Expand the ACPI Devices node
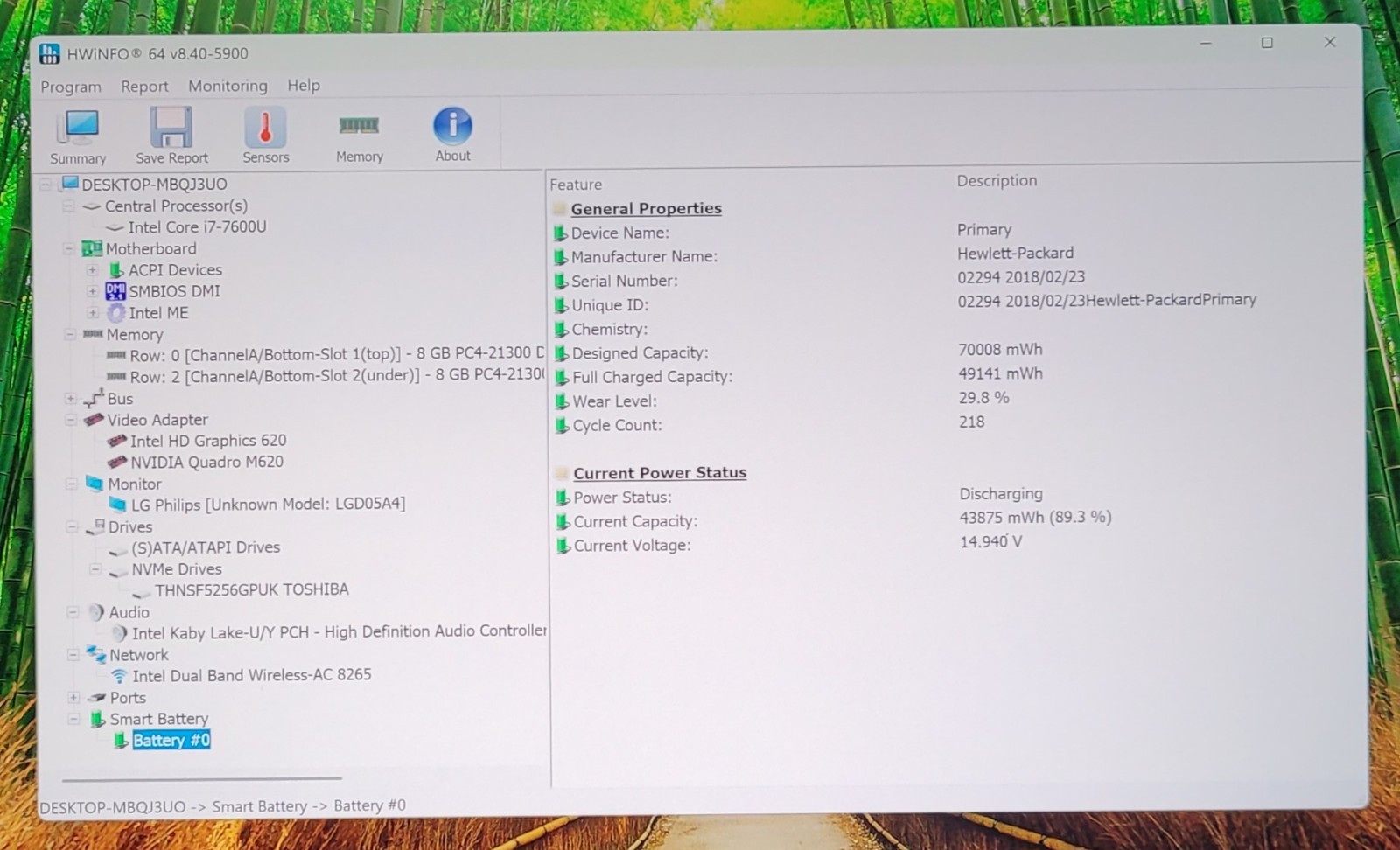The width and height of the screenshot is (1400, 850). click(x=92, y=270)
